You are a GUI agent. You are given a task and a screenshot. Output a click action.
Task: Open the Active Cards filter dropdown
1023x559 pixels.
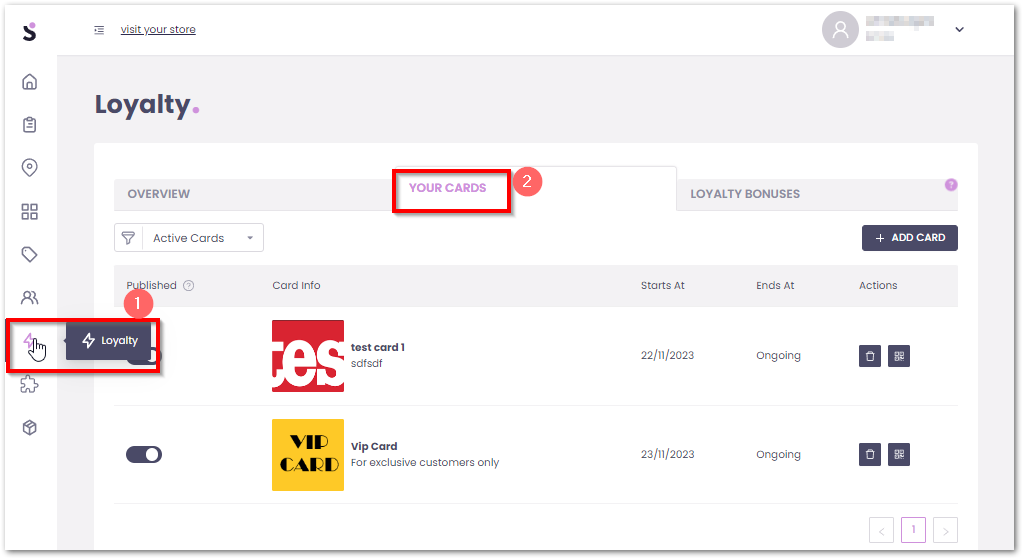(x=200, y=238)
